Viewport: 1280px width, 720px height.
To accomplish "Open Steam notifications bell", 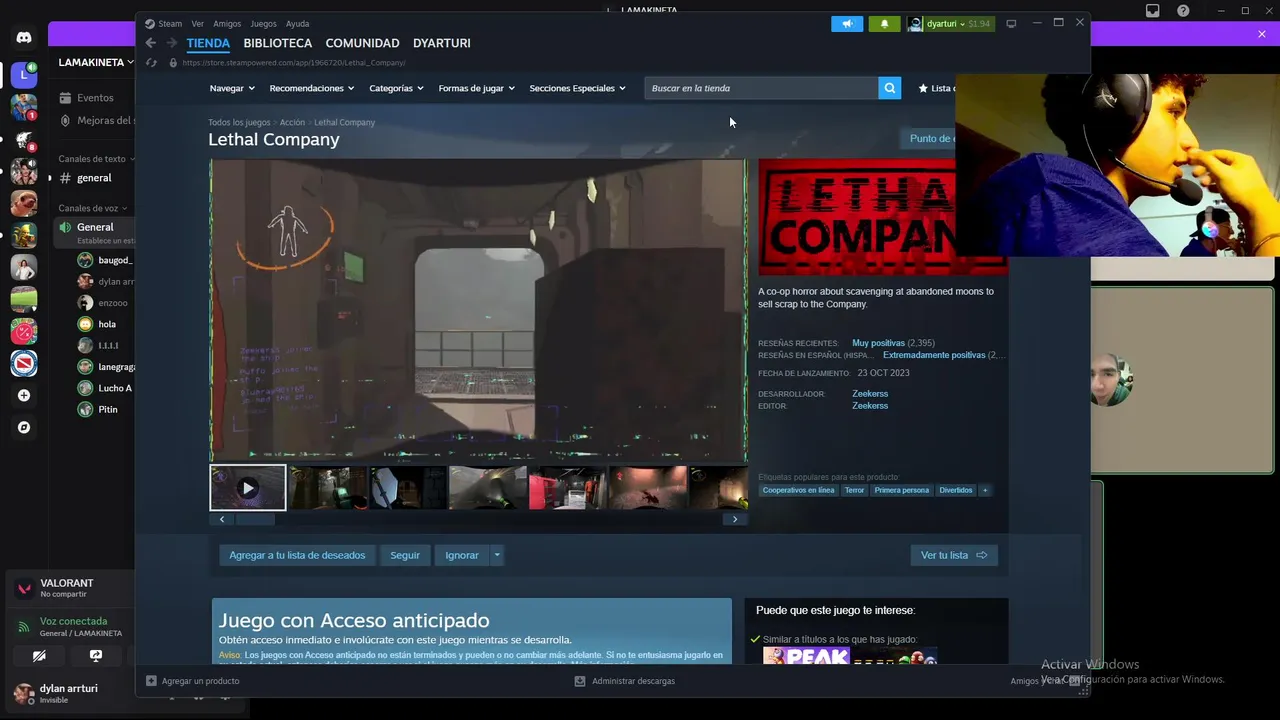I will click(x=884, y=24).
